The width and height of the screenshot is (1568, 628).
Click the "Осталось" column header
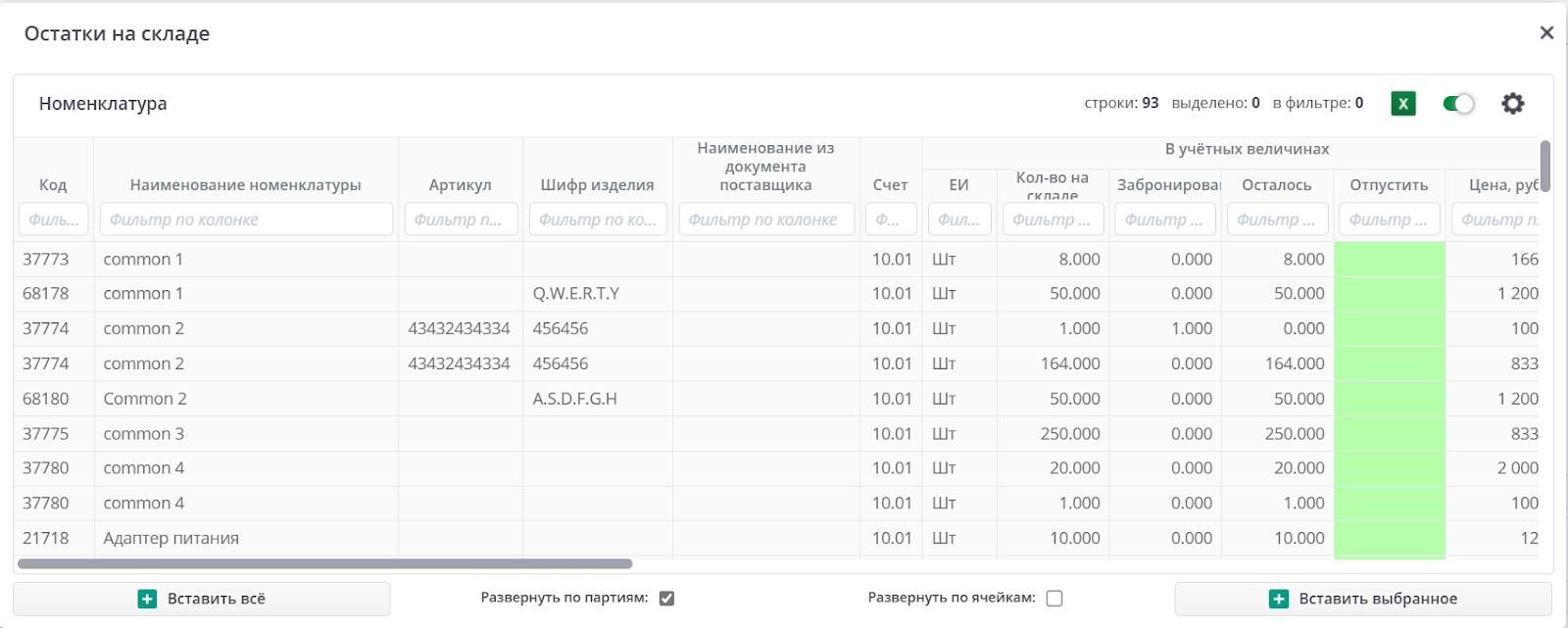click(x=1276, y=184)
